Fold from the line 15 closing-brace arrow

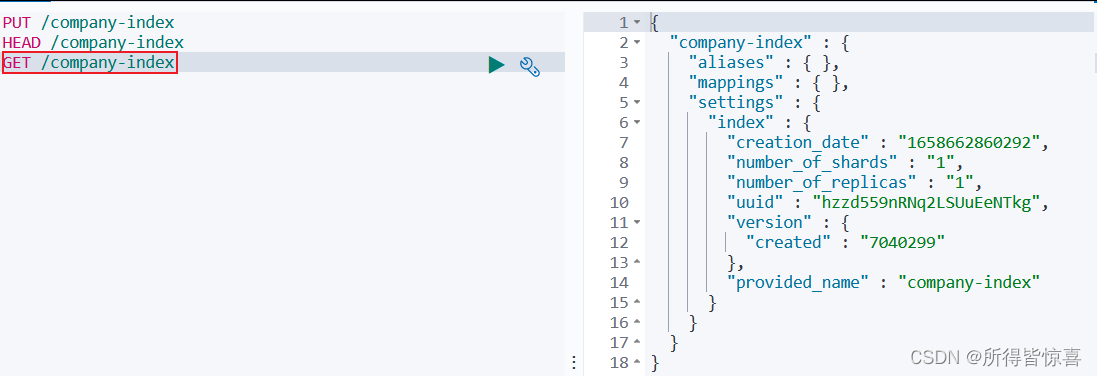coord(637,302)
